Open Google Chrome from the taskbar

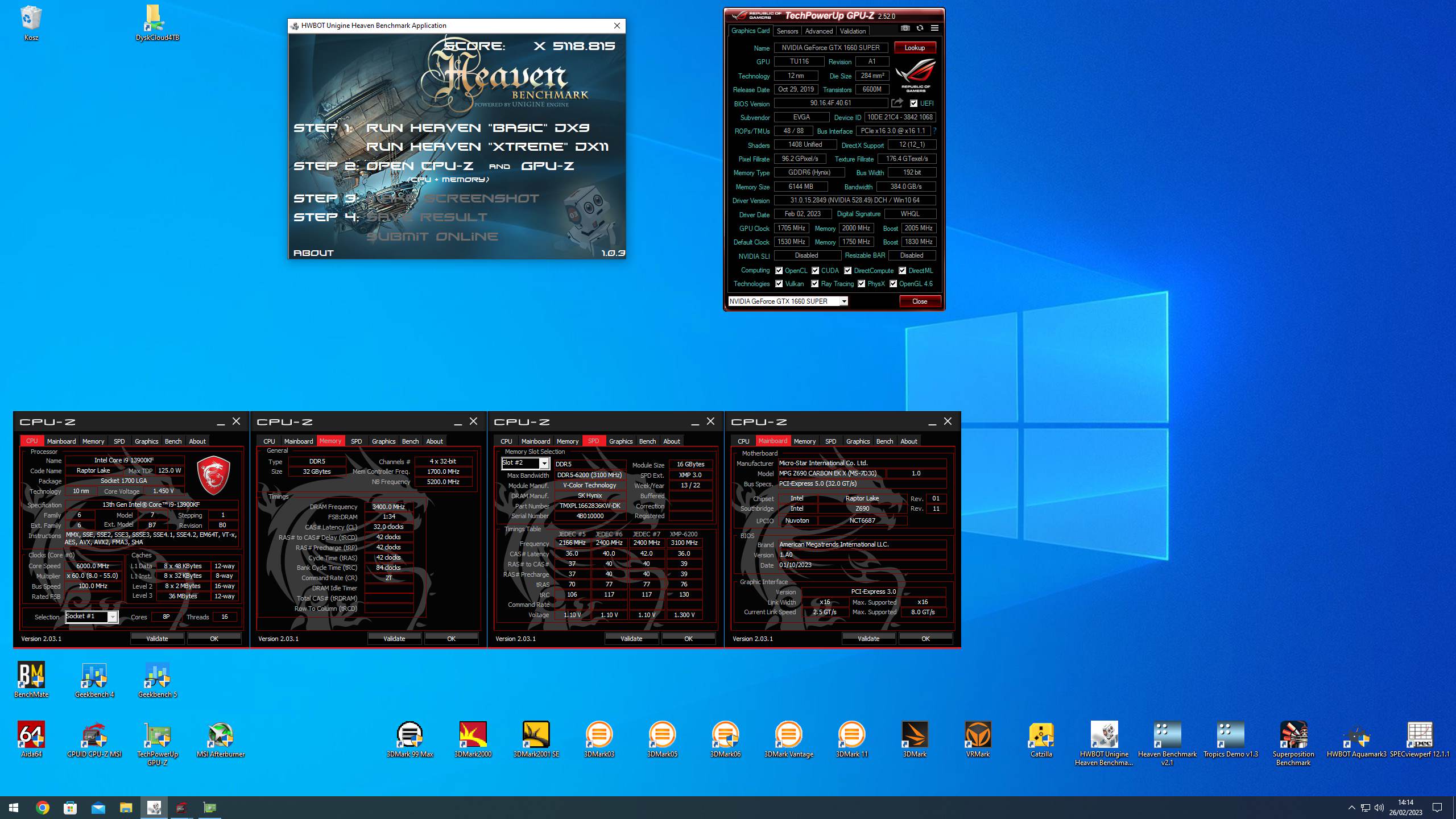pos(43,808)
